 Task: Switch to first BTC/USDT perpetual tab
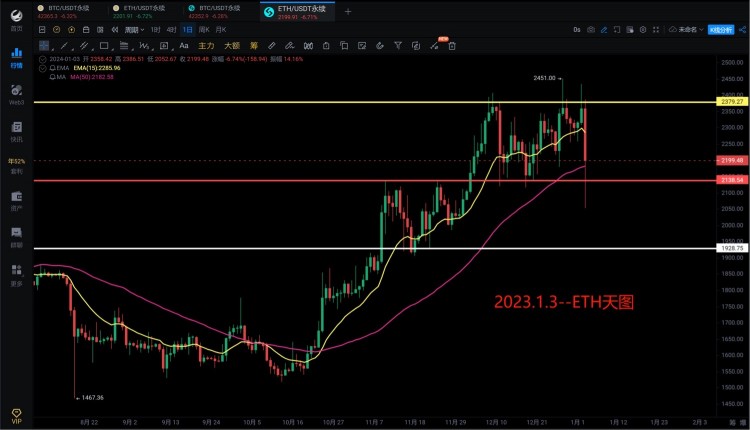[64, 11]
